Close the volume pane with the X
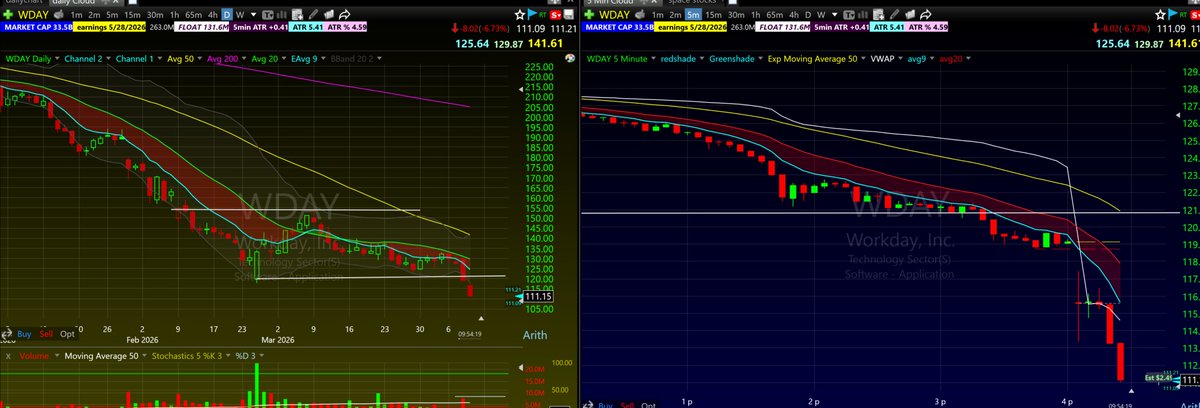 [7, 355]
